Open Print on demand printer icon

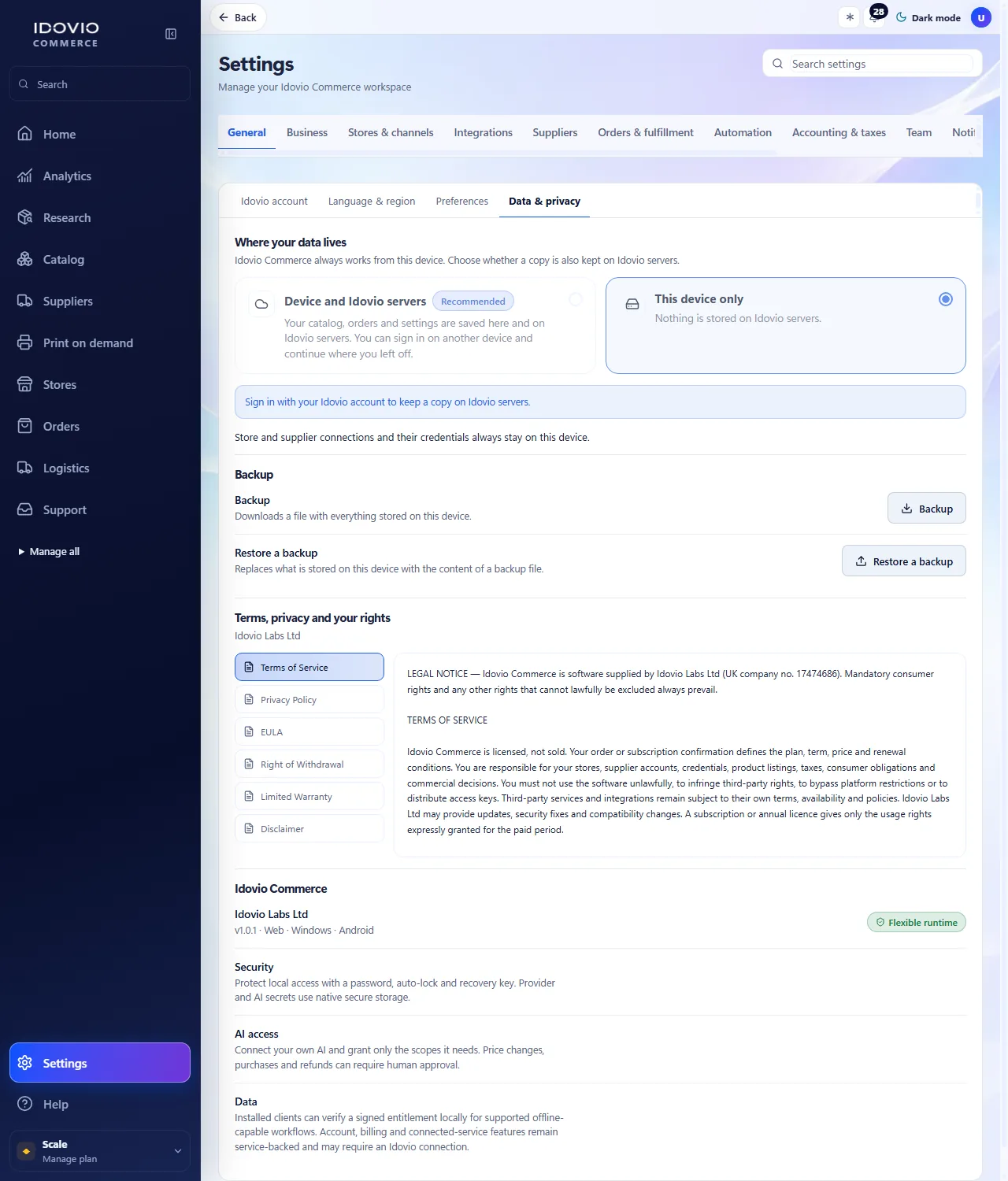tap(25, 342)
